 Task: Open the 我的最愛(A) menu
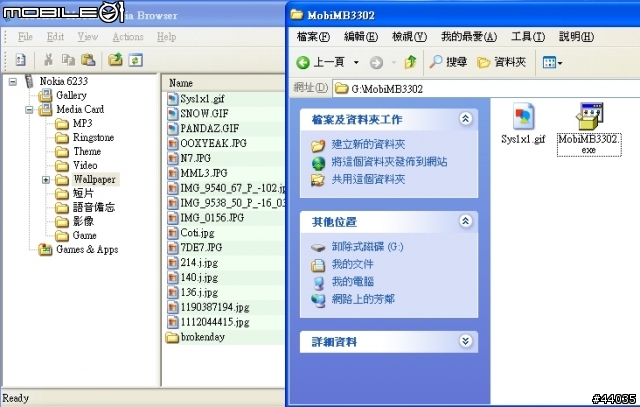point(469,37)
